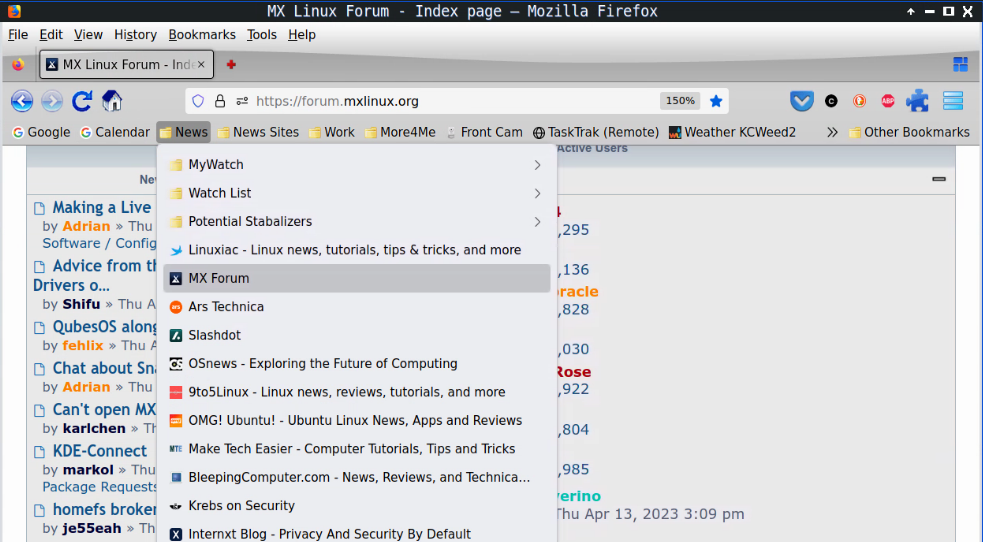Screen dimensions: 983x542
Task: Reload the page with the refresh icon
Action: [82, 101]
